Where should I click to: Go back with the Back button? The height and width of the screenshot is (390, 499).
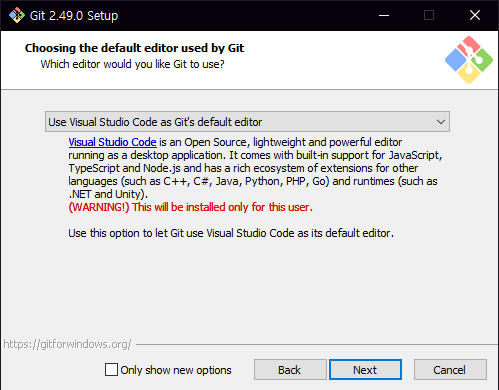point(290,370)
